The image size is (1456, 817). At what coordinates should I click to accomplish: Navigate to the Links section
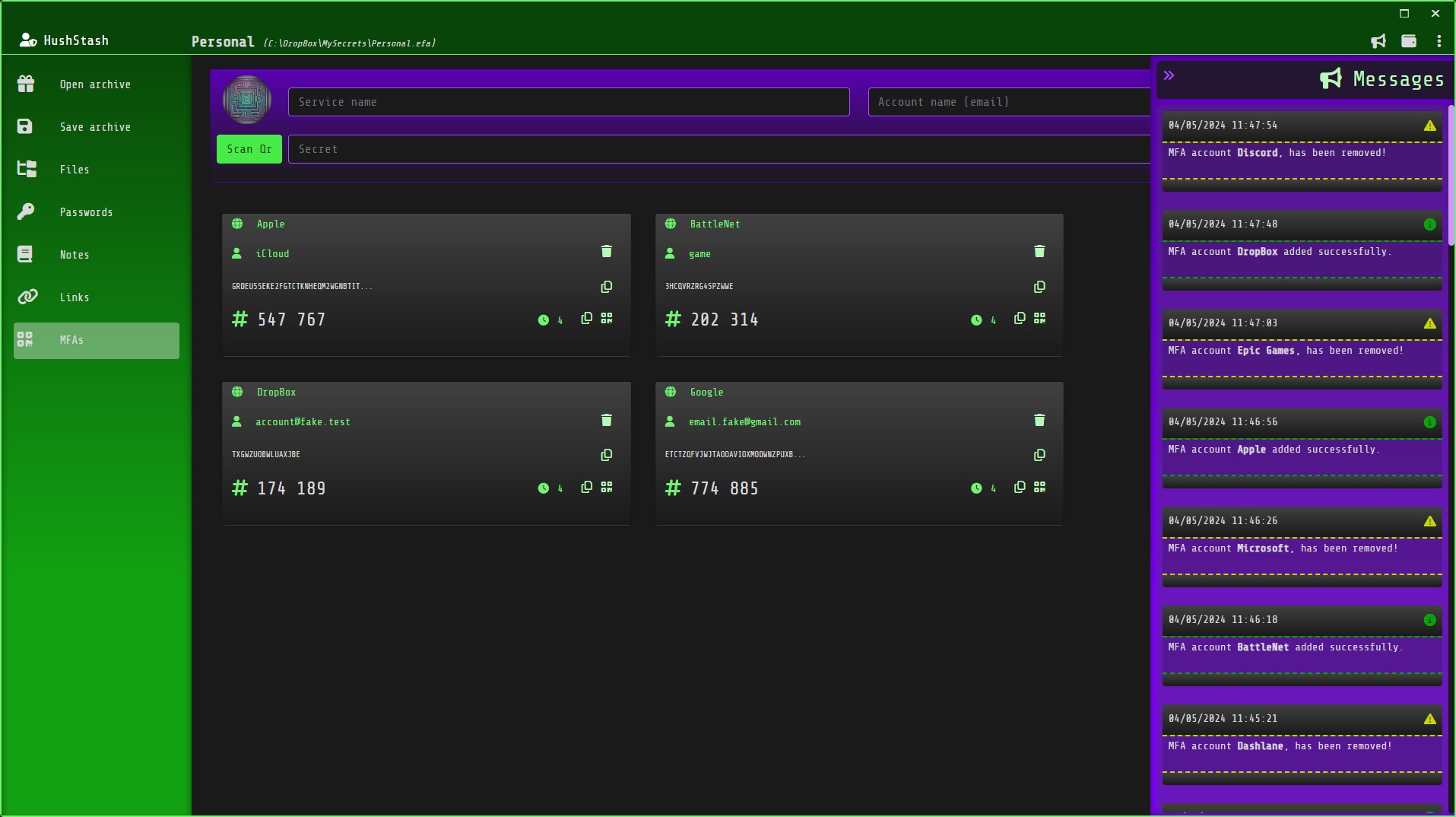[97, 297]
